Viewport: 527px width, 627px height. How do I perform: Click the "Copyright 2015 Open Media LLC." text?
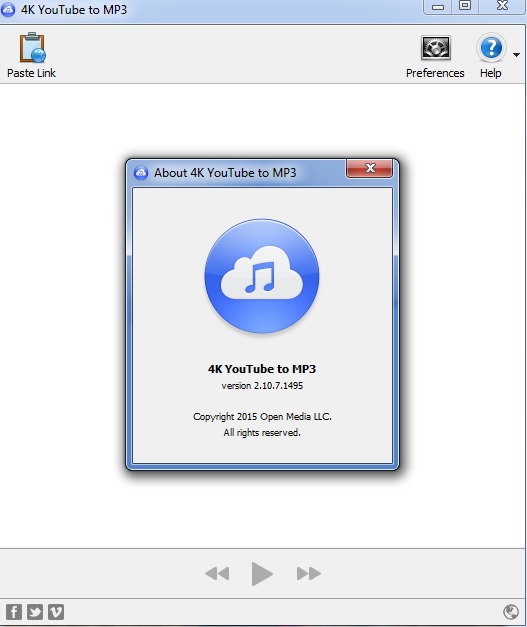tap(262, 417)
